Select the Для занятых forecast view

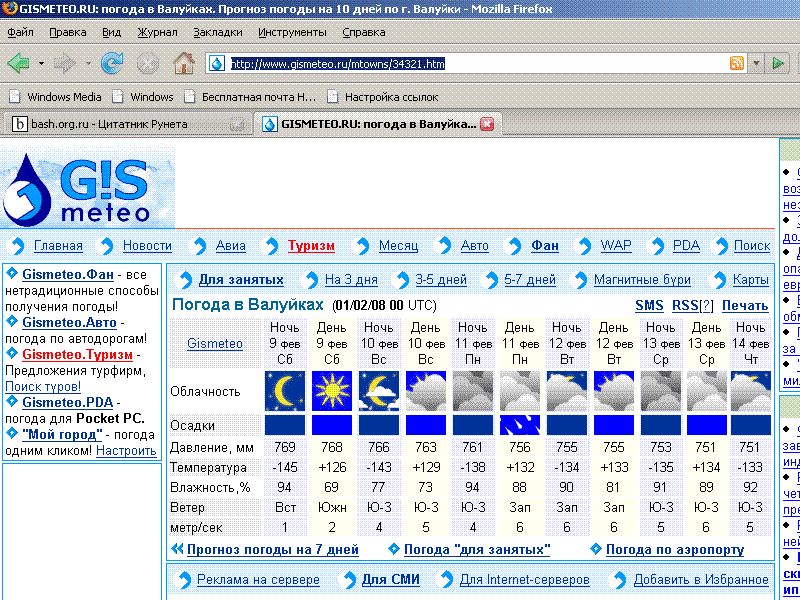coord(241,280)
